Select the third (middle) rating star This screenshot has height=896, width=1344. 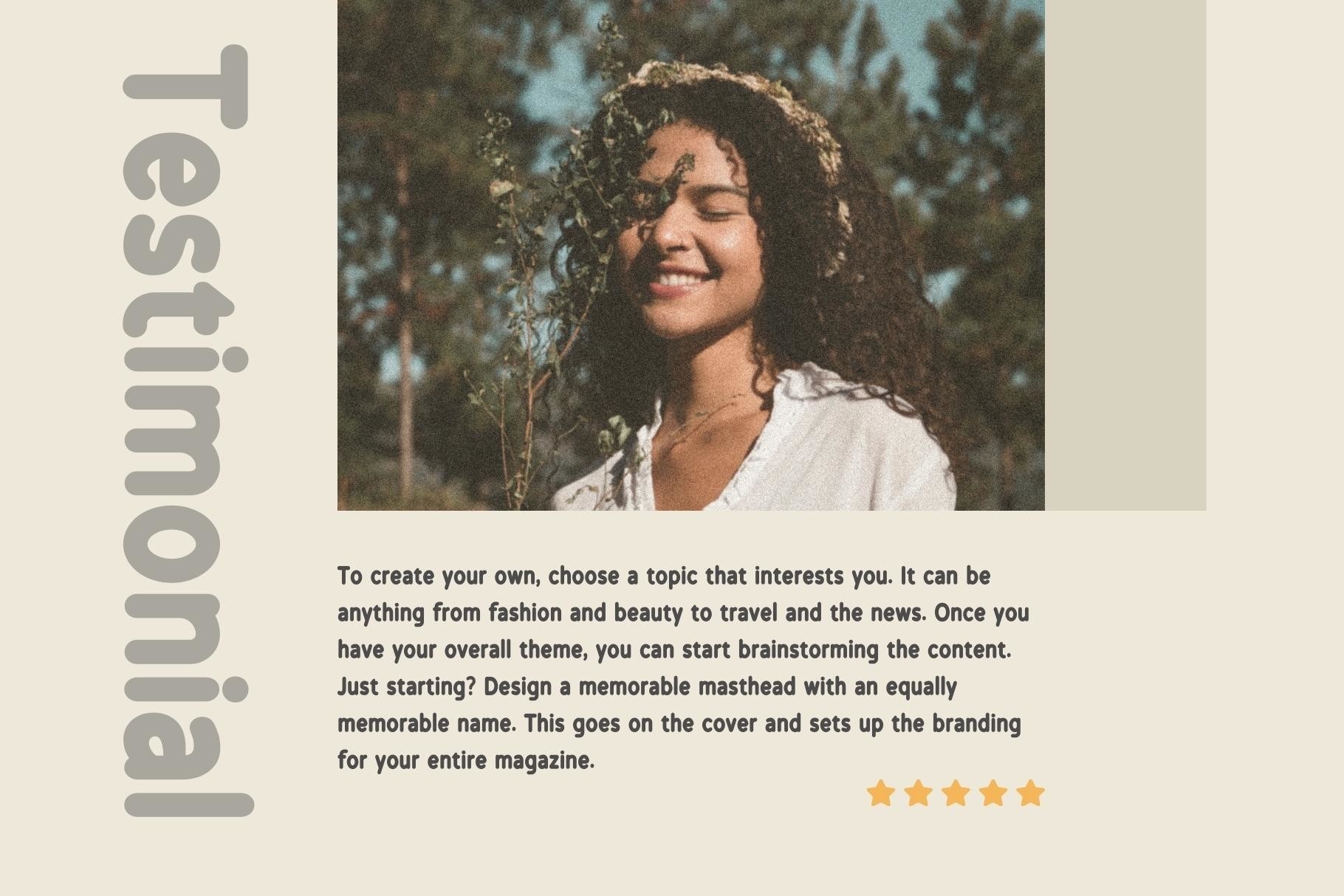956,793
